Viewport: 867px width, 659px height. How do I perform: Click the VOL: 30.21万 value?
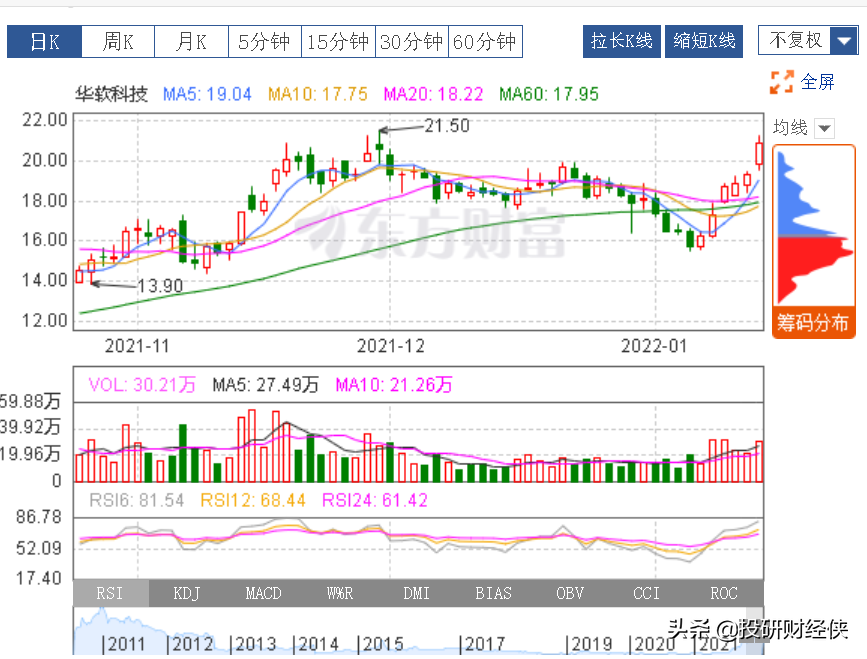coord(142,385)
